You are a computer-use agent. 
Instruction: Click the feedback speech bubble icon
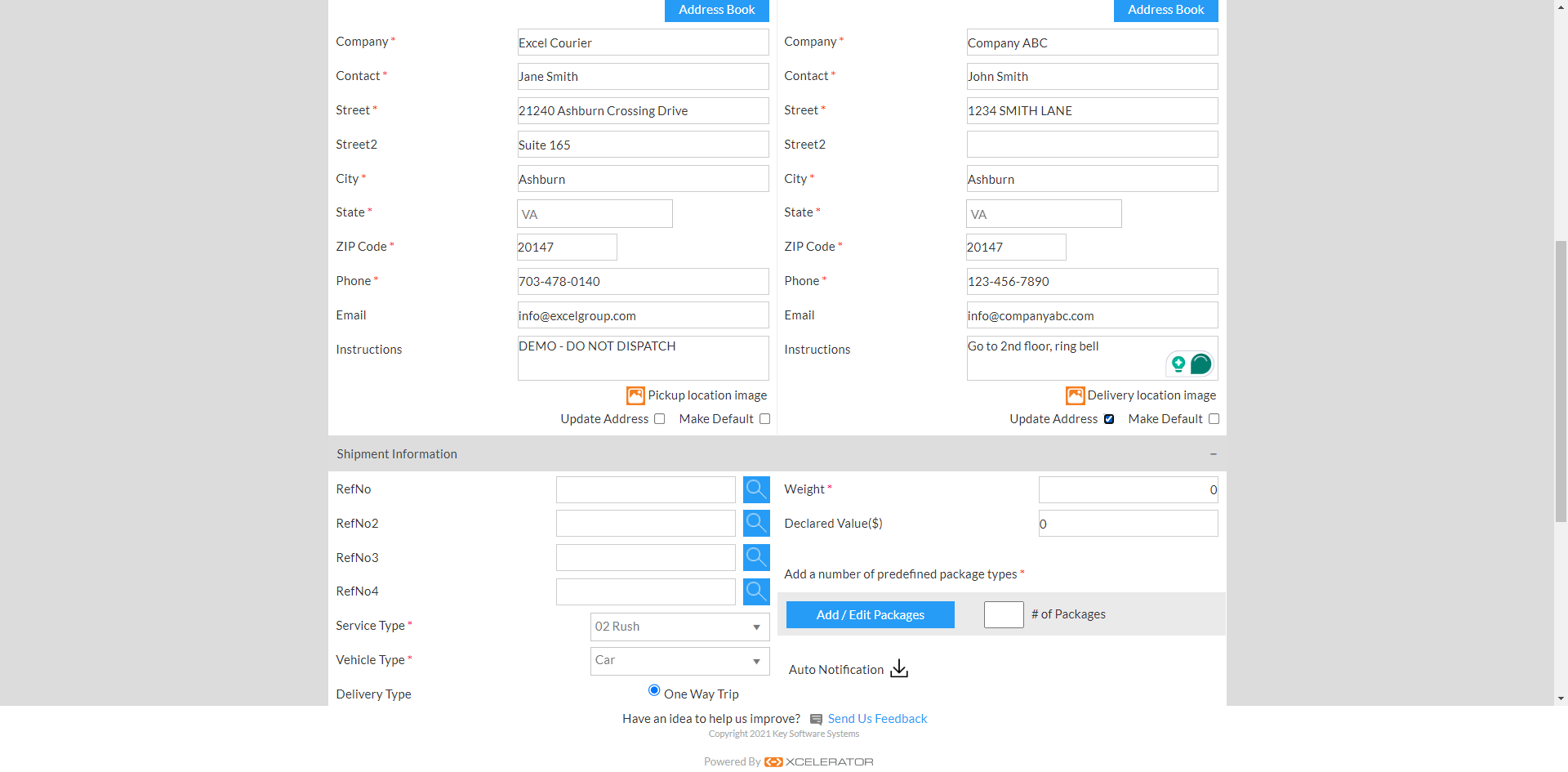pos(816,720)
